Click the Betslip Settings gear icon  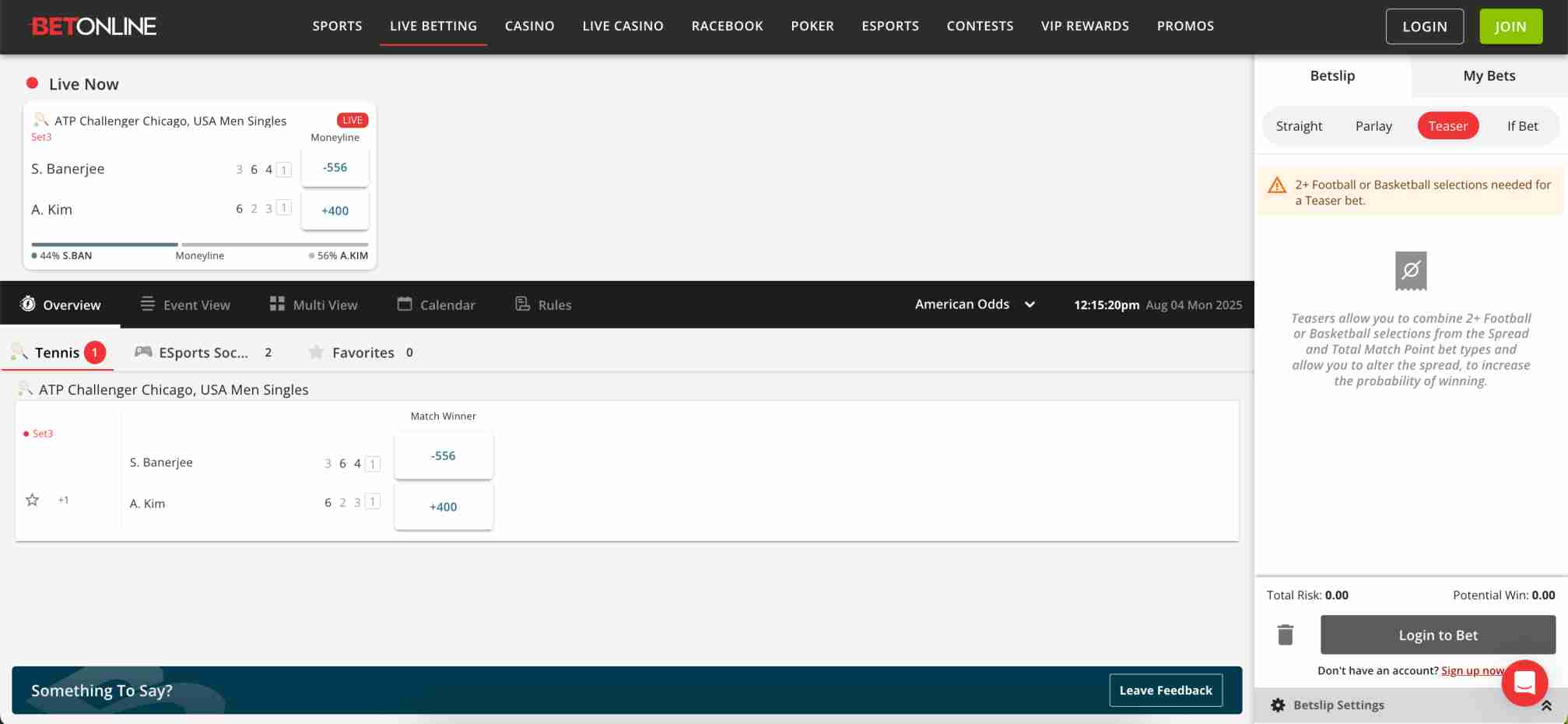tap(1278, 705)
